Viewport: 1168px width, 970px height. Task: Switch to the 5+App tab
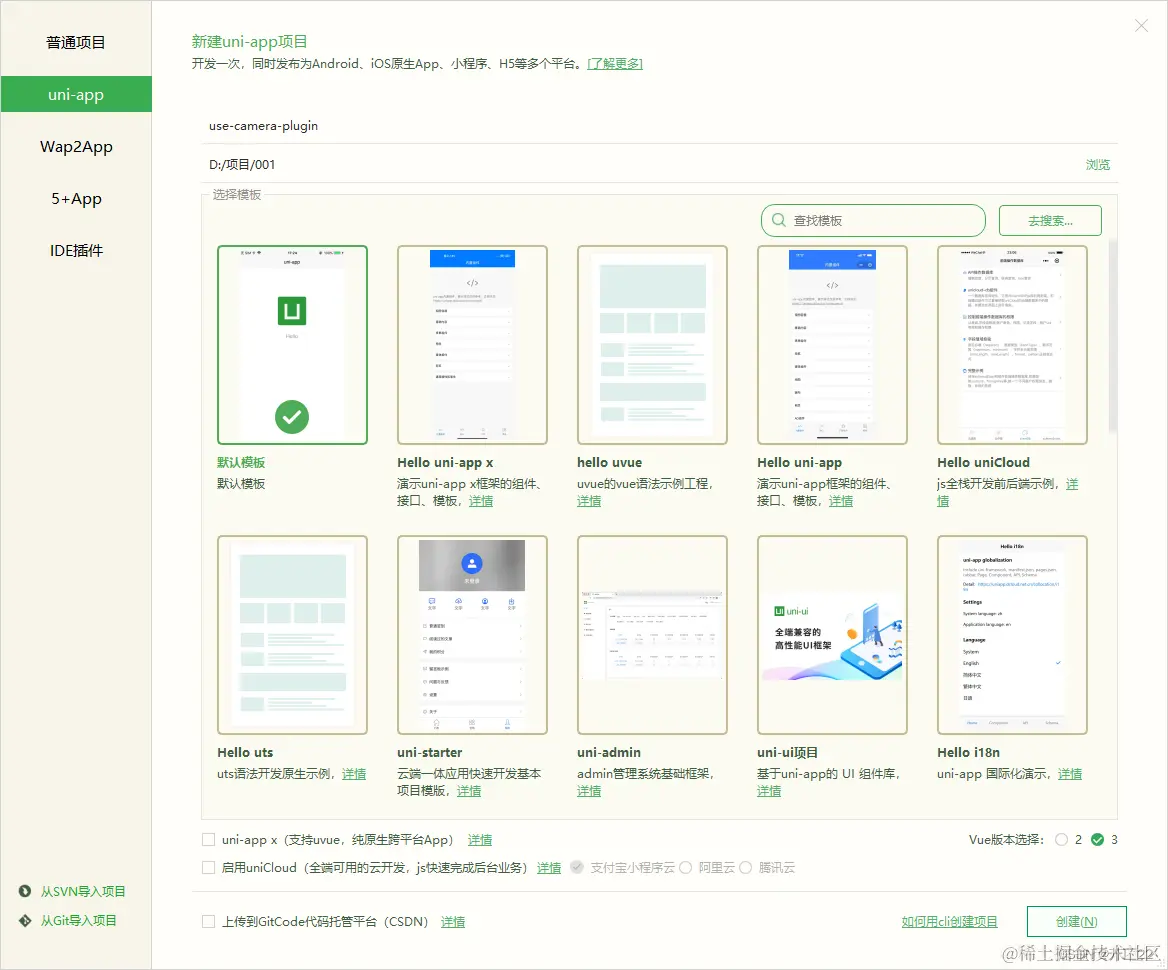coord(75,199)
